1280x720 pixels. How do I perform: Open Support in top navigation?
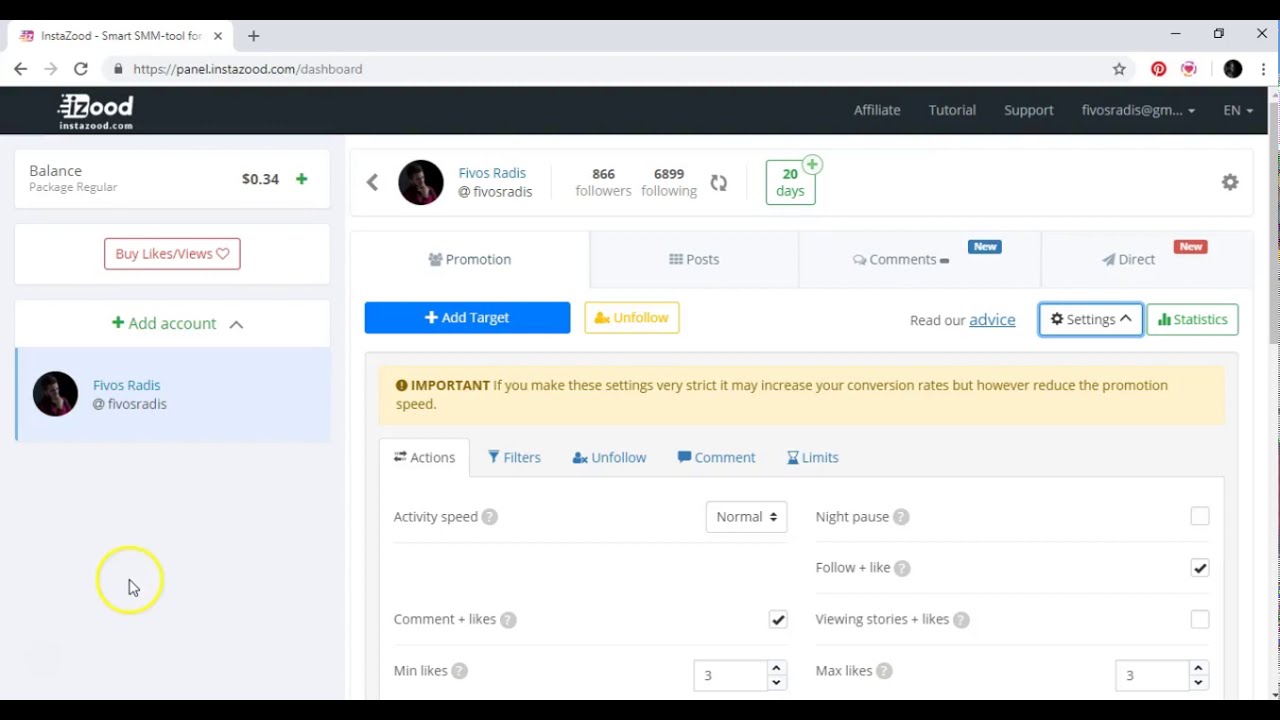[x=1029, y=110]
